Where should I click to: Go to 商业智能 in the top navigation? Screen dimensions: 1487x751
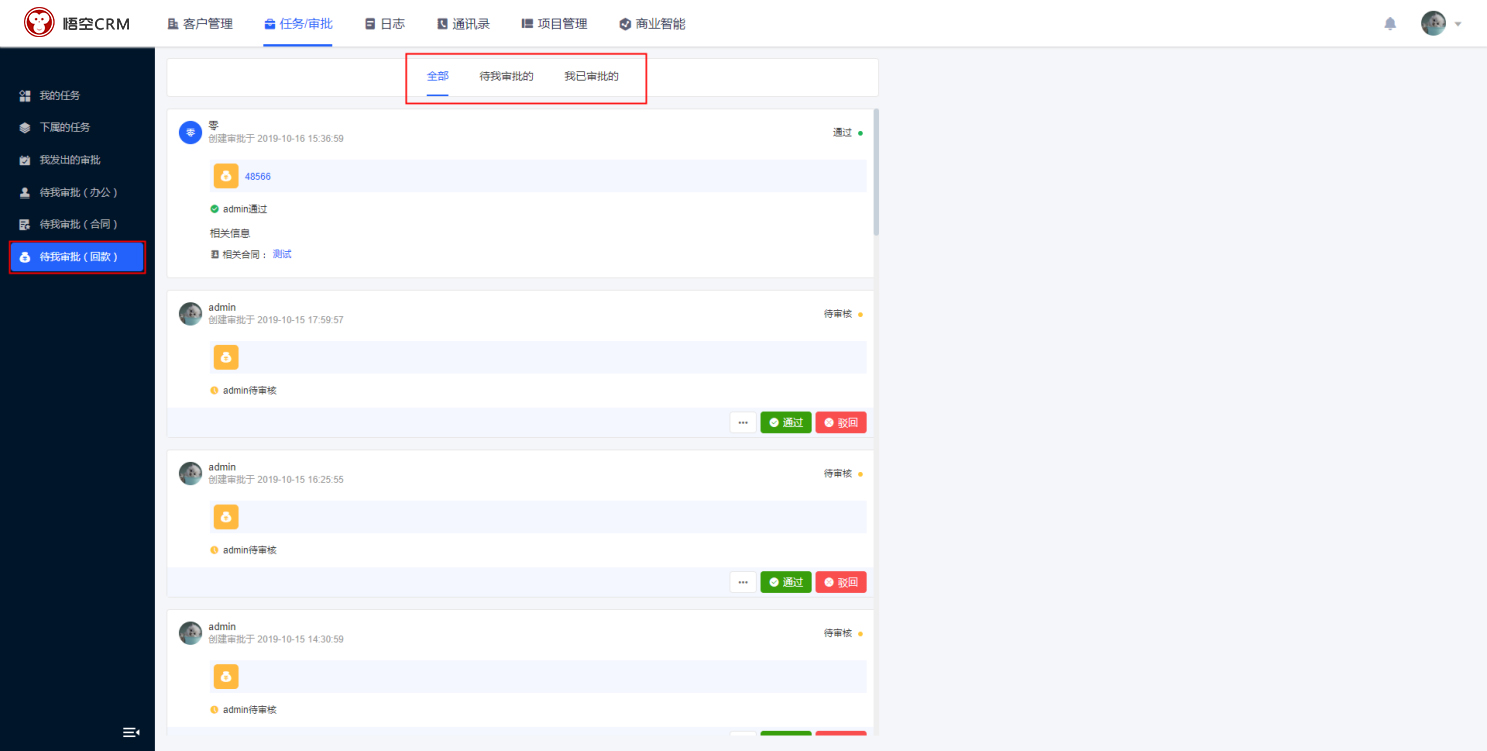pos(652,24)
